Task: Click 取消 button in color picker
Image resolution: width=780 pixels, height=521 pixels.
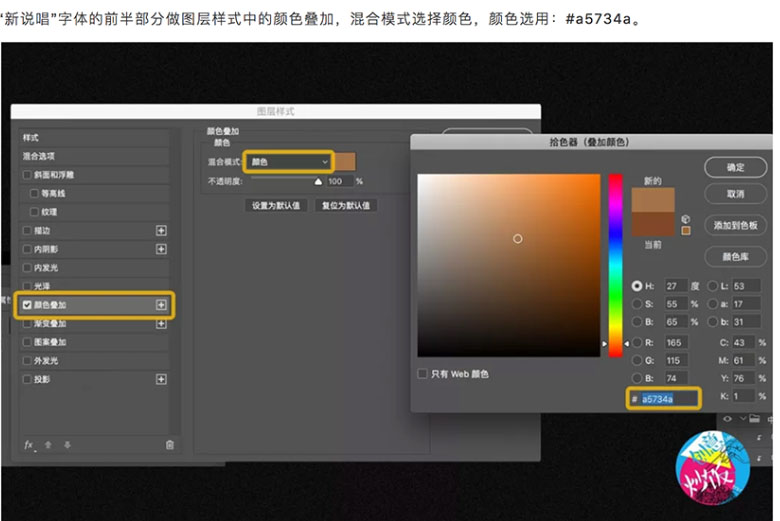Action: pyautogui.click(x=735, y=194)
